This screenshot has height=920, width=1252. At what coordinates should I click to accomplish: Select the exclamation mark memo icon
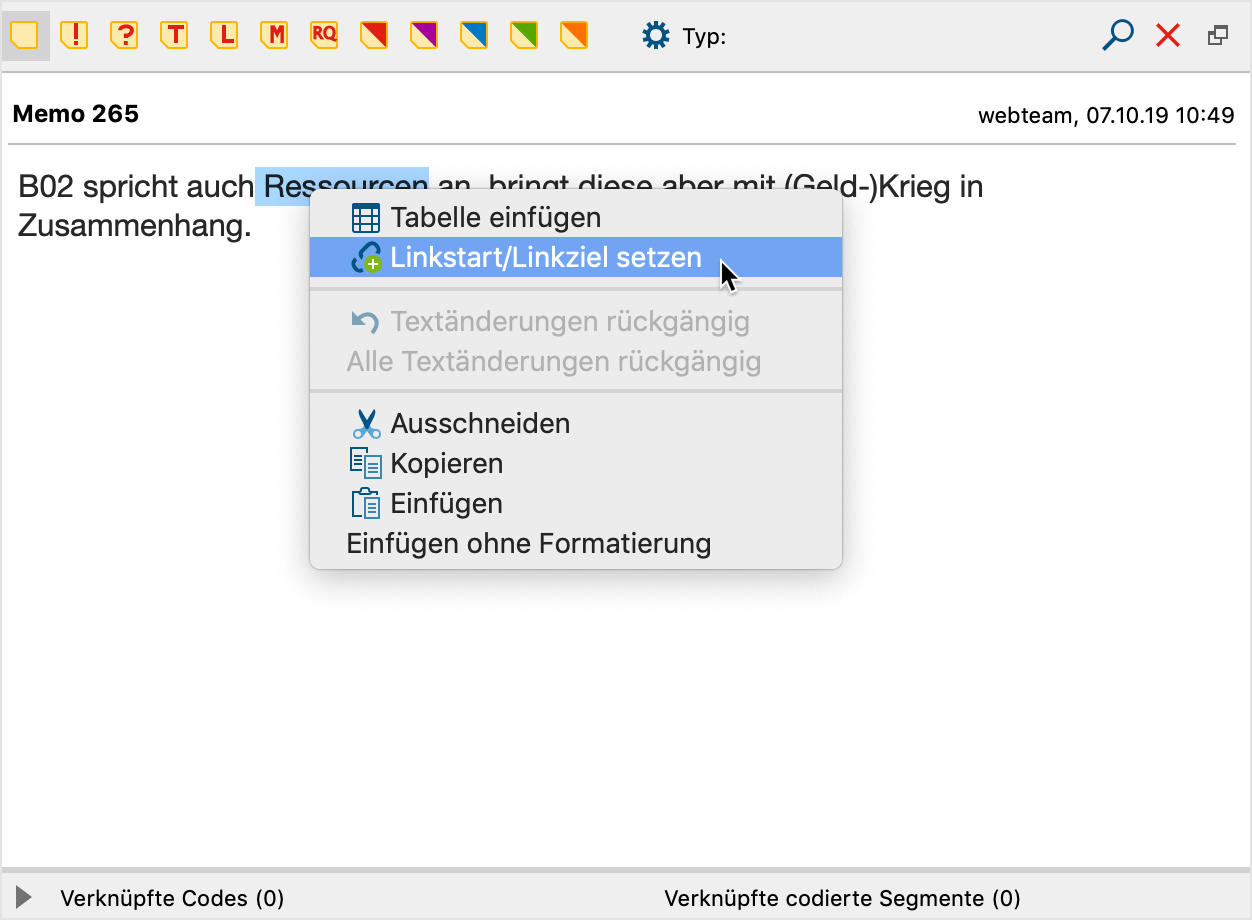(x=74, y=36)
